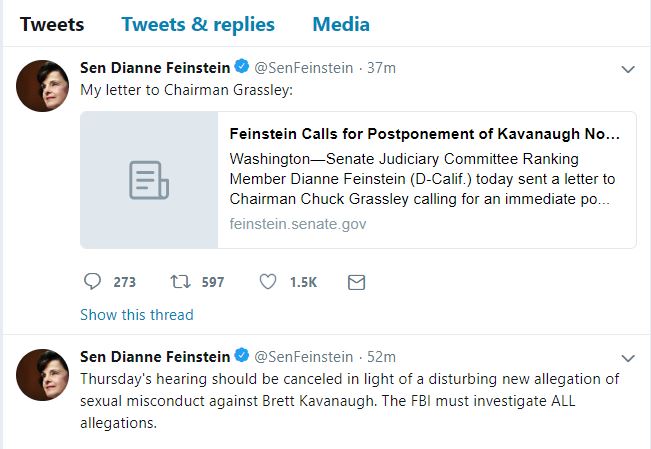The image size is (651, 449).
Task: Open the @SenFeinstein handle on first tweet
Action: pyautogui.click(x=304, y=69)
